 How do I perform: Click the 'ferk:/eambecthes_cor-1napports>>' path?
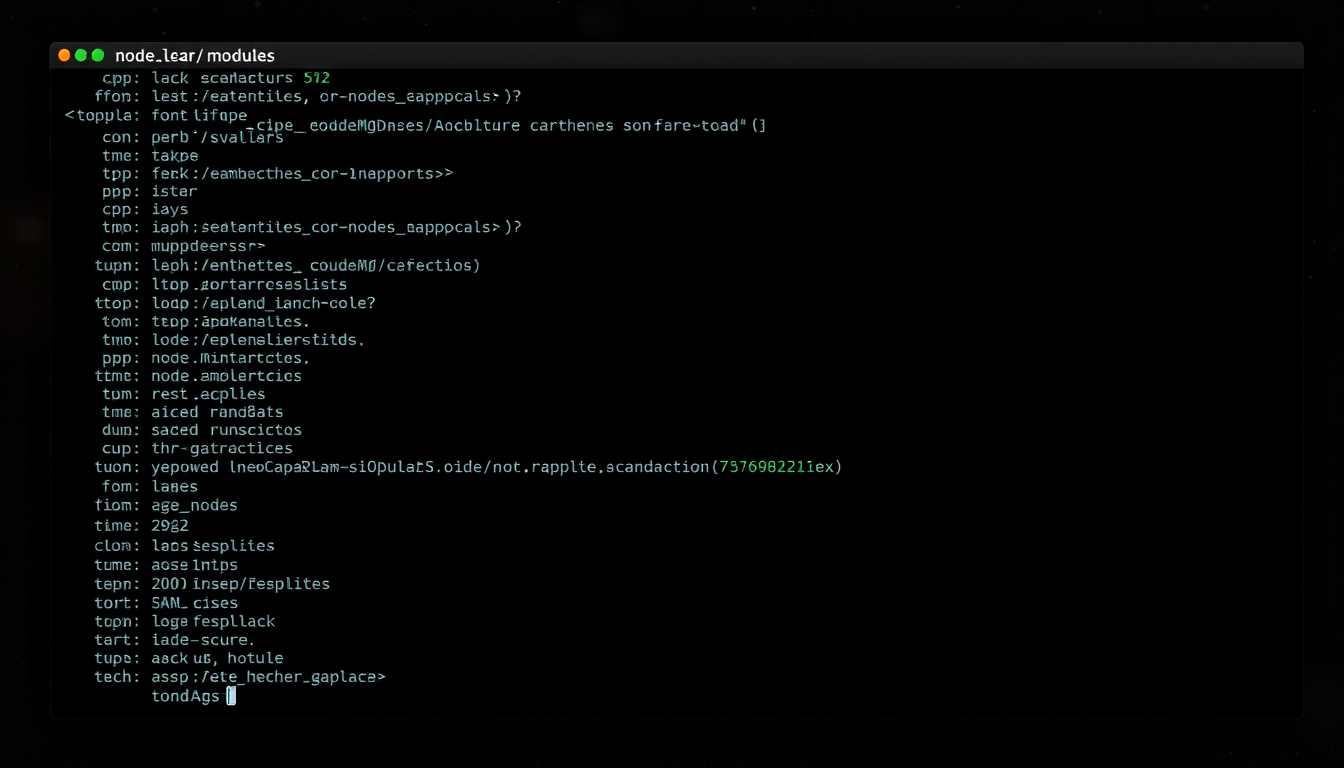point(302,173)
